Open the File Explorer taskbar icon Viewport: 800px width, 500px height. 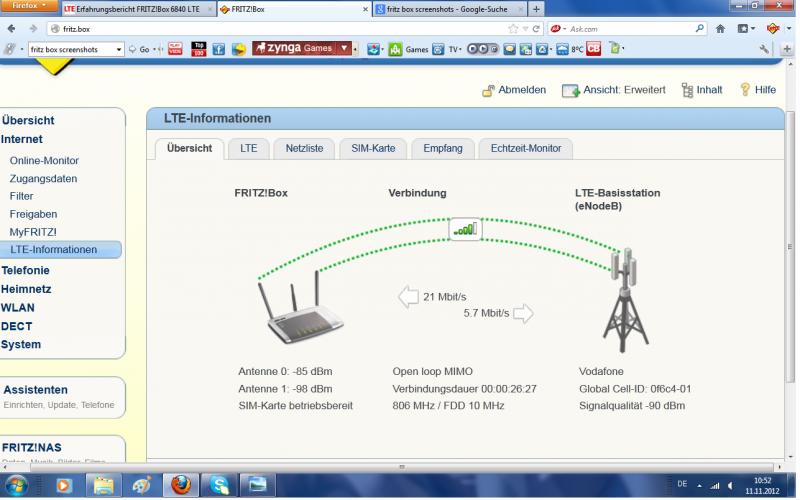104,485
